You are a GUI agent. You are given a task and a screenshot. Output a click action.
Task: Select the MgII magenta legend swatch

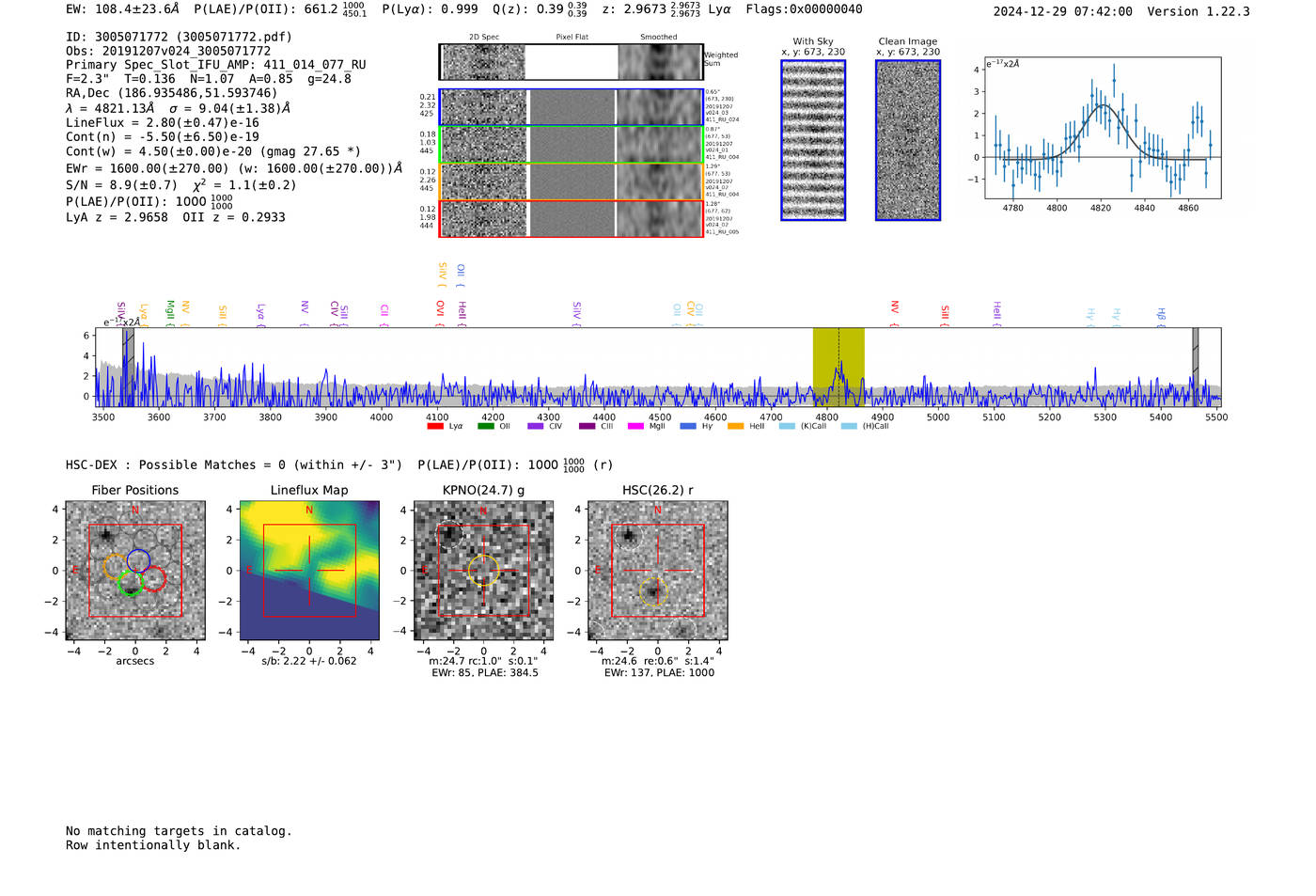(x=636, y=426)
